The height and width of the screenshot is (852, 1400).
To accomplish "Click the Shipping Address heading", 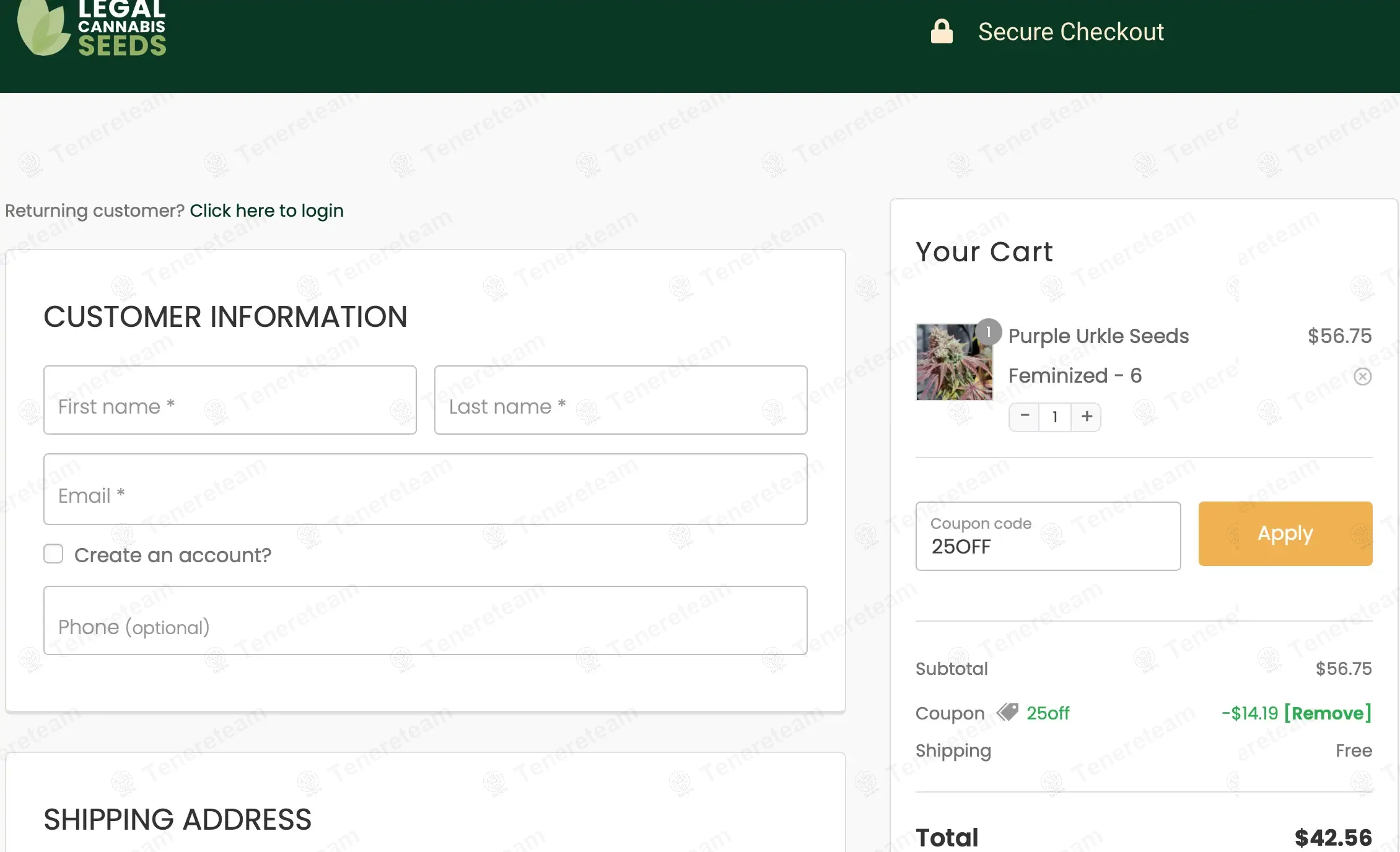I will tap(178, 819).
